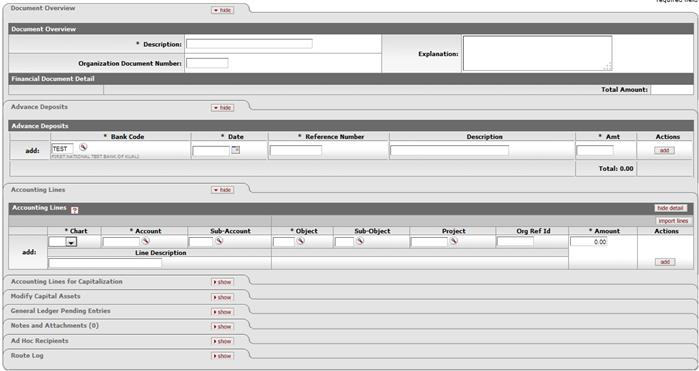
Task: Click the Total: 0.00 text
Action: pyautogui.click(x=616, y=169)
